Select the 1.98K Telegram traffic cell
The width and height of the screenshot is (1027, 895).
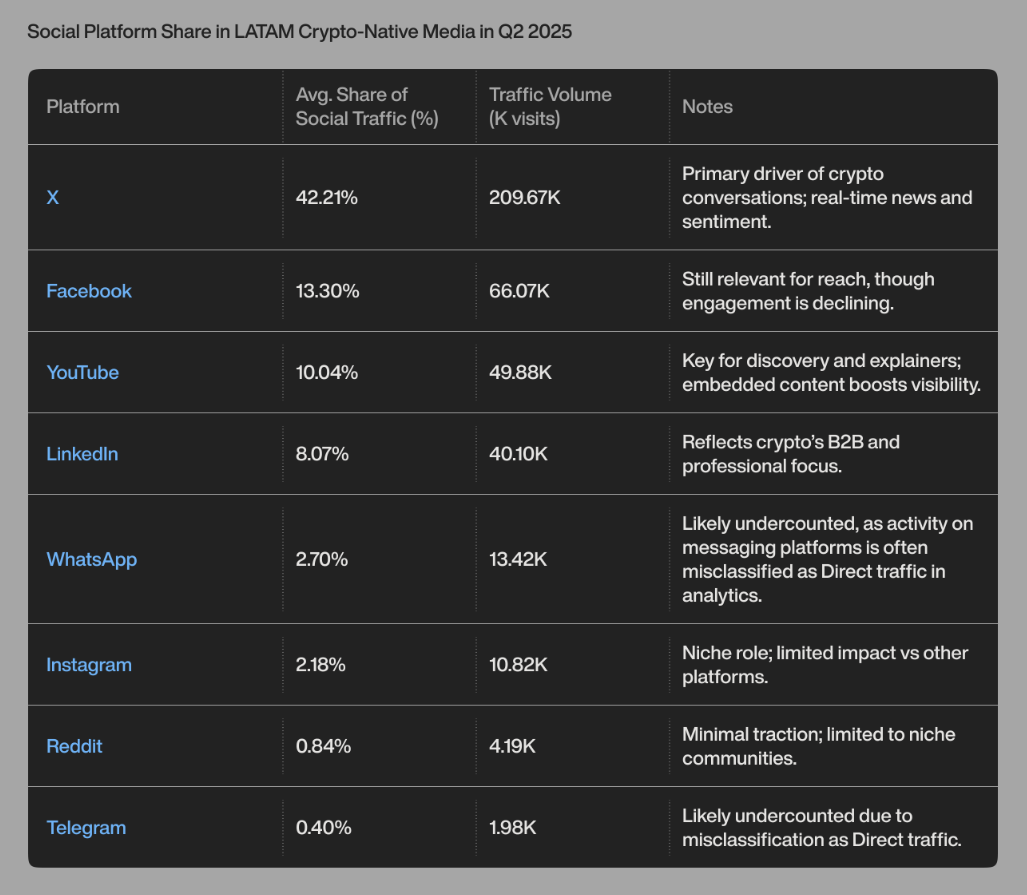coord(513,828)
